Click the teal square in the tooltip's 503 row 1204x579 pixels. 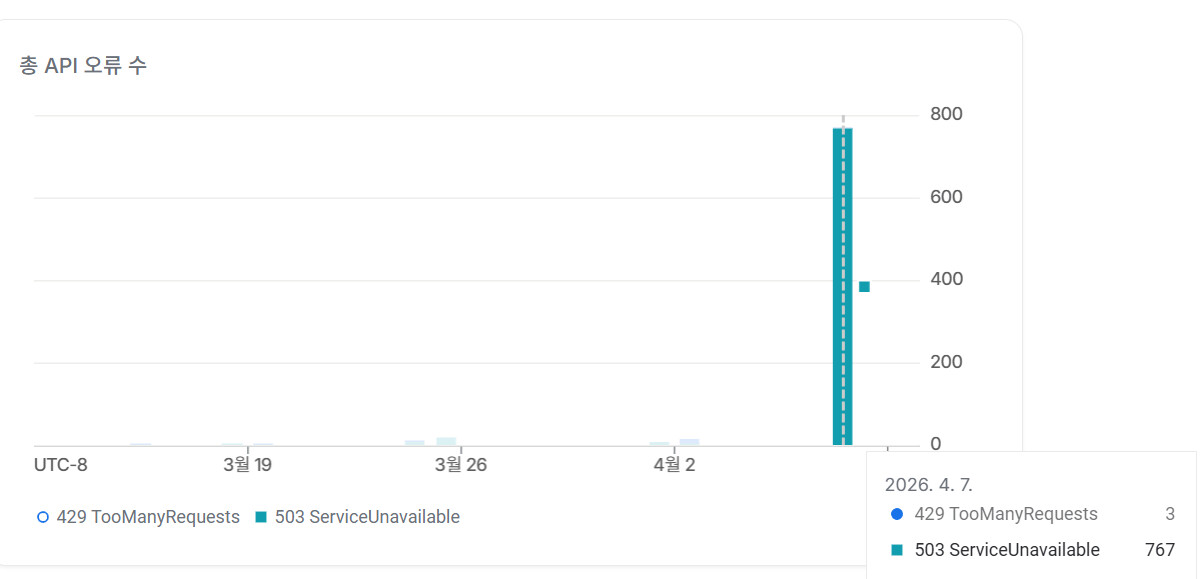(896, 550)
